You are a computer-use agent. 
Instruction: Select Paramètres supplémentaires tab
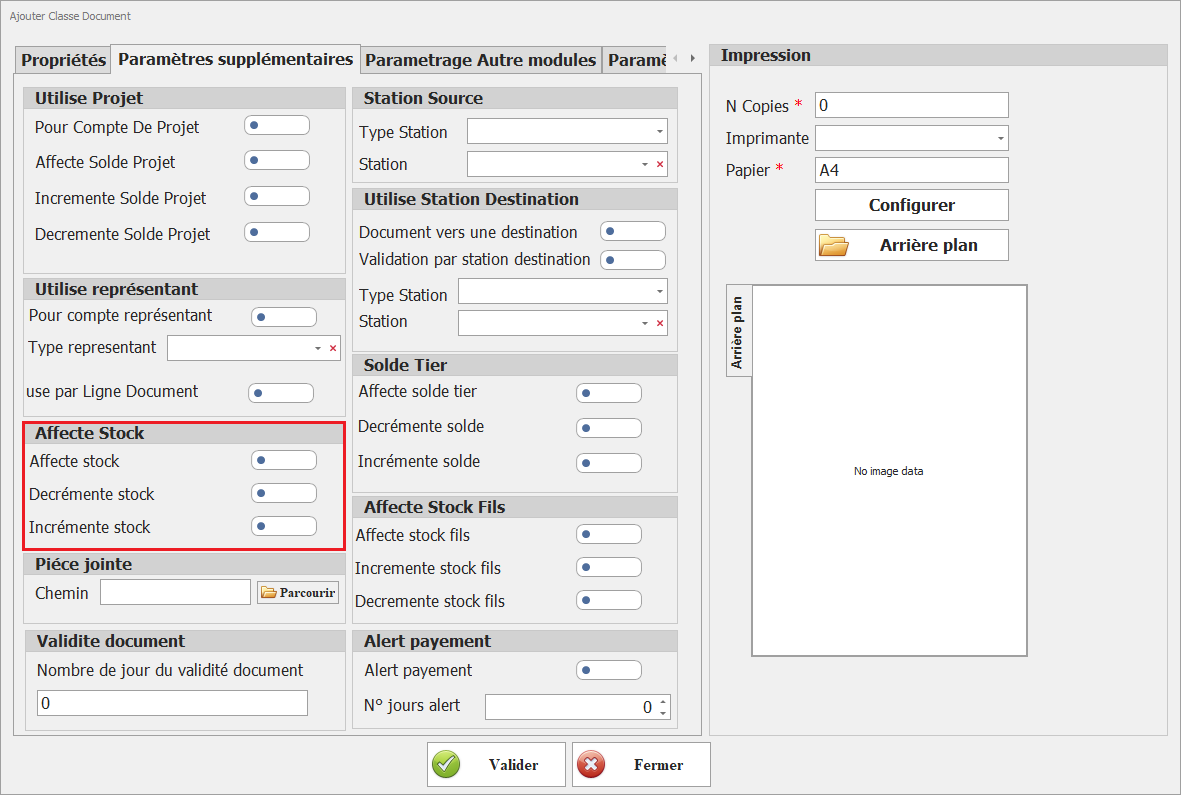pos(236,59)
